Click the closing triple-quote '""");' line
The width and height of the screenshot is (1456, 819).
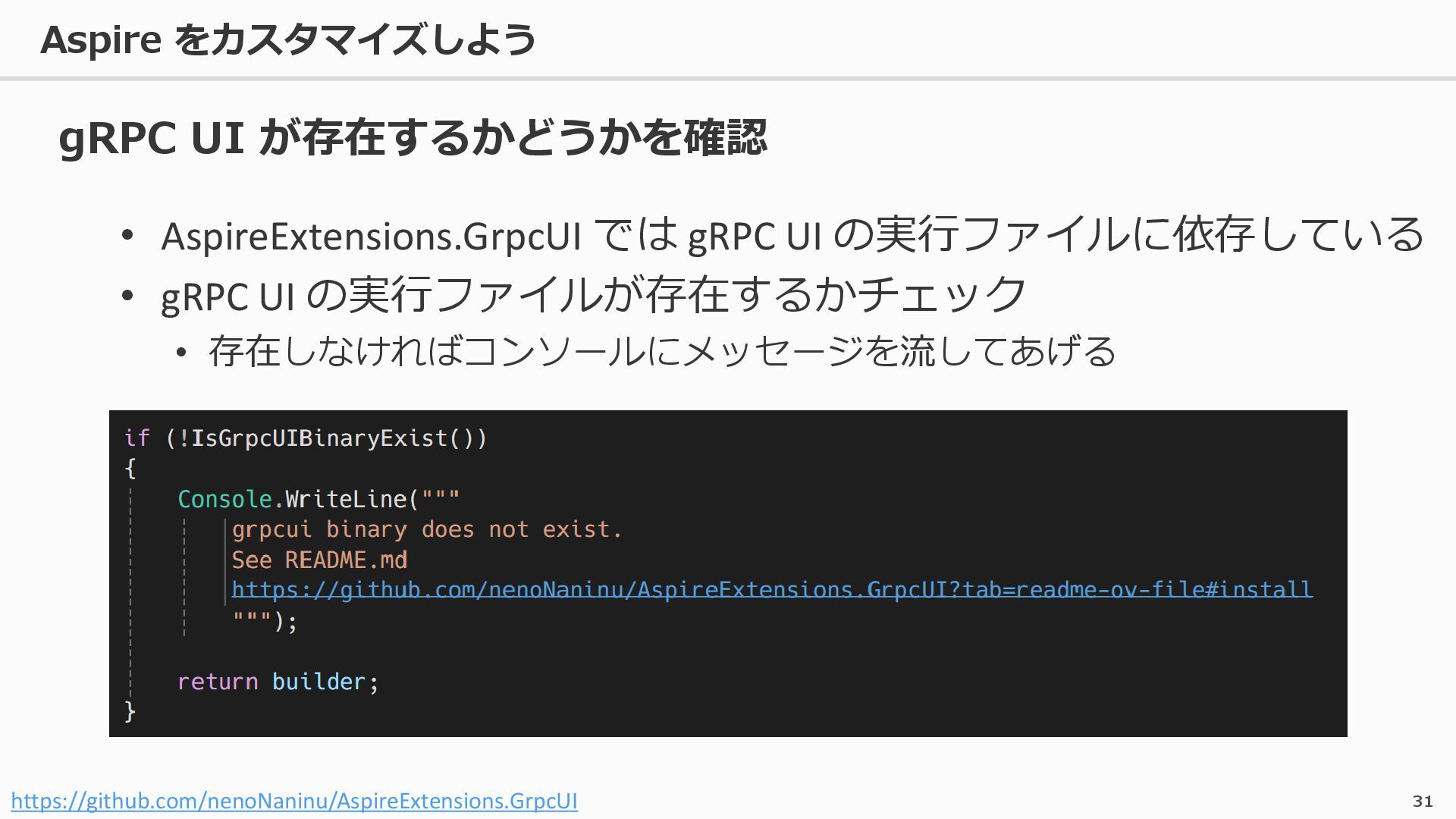(265, 621)
